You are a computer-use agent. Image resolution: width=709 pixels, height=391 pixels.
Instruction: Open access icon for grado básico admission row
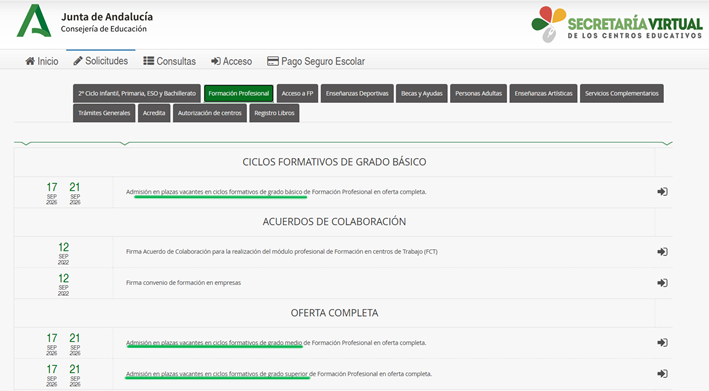[662, 192]
